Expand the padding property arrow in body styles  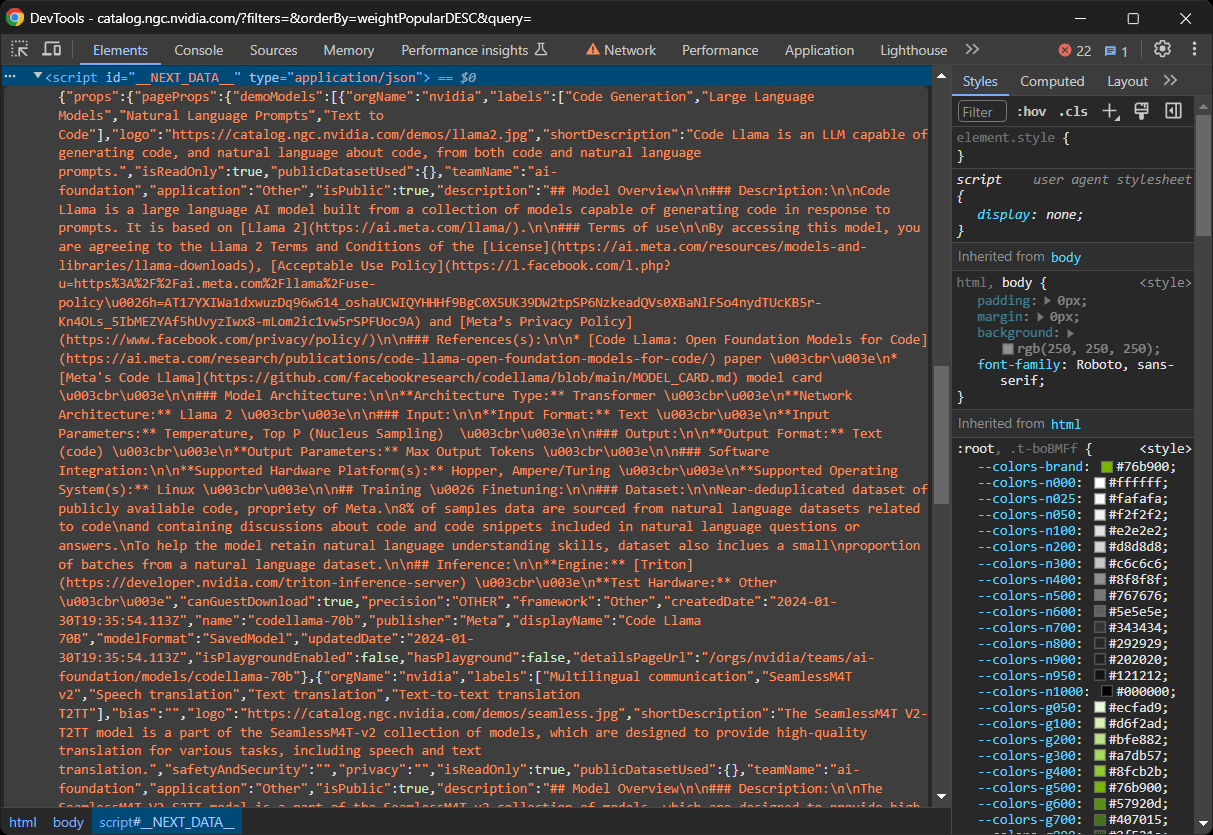(1046, 300)
